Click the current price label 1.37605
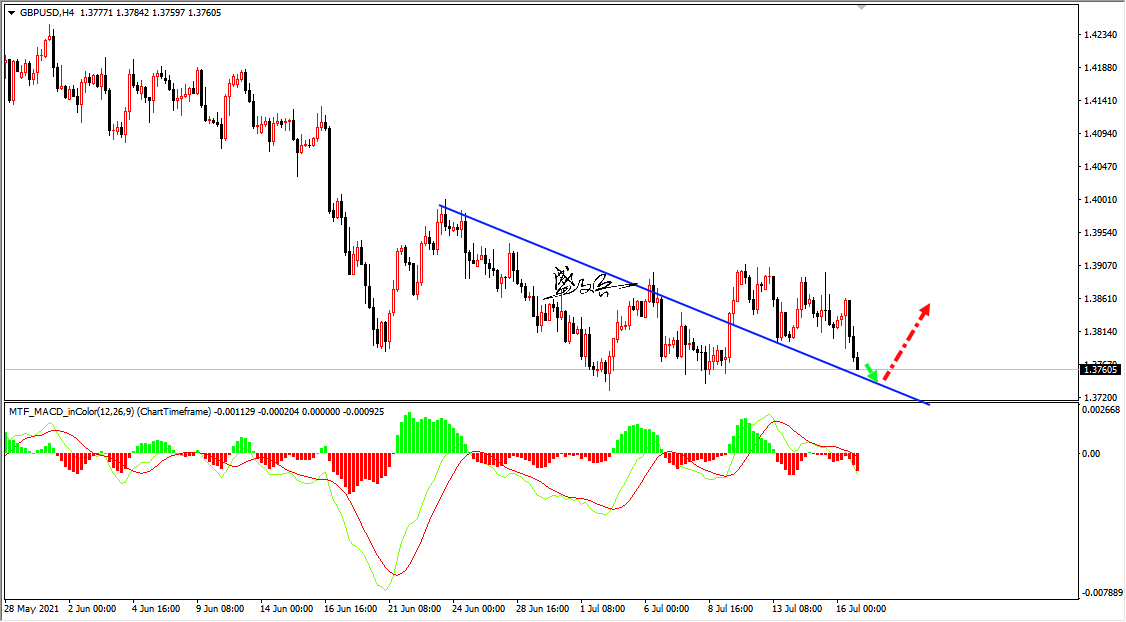The image size is (1126, 622). pyautogui.click(x=1100, y=369)
